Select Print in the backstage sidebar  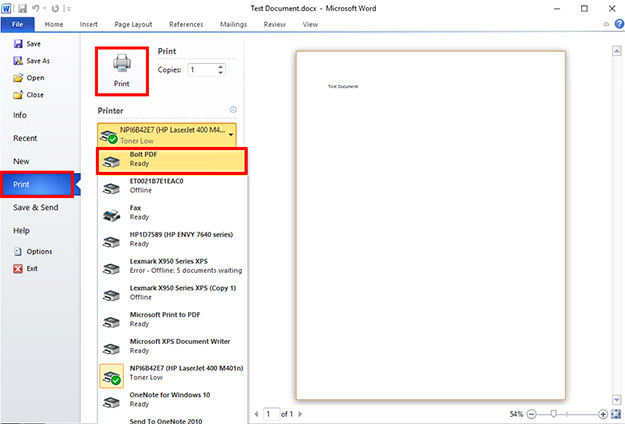coord(37,185)
